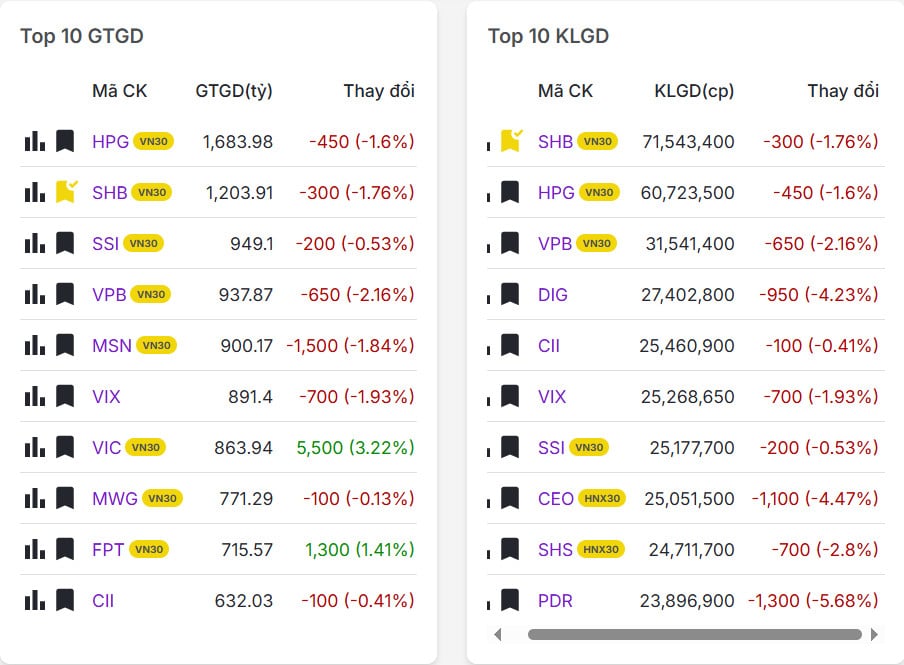
Task: Open the HPG ticker link in Top 10 GTGD
Action: point(110,142)
